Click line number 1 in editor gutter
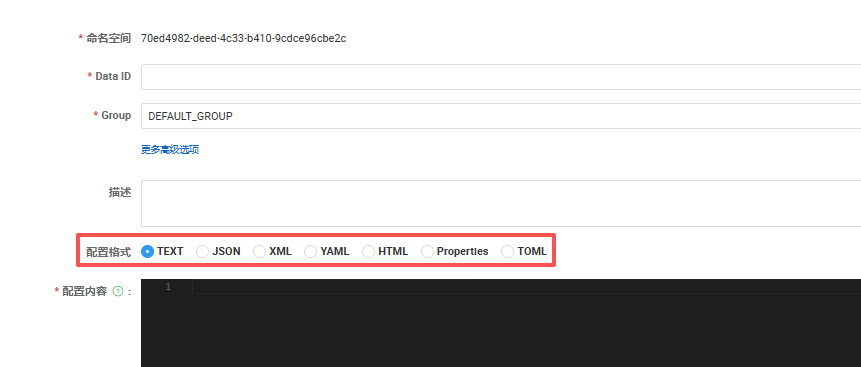The height and width of the screenshot is (367, 861). [x=168, y=287]
